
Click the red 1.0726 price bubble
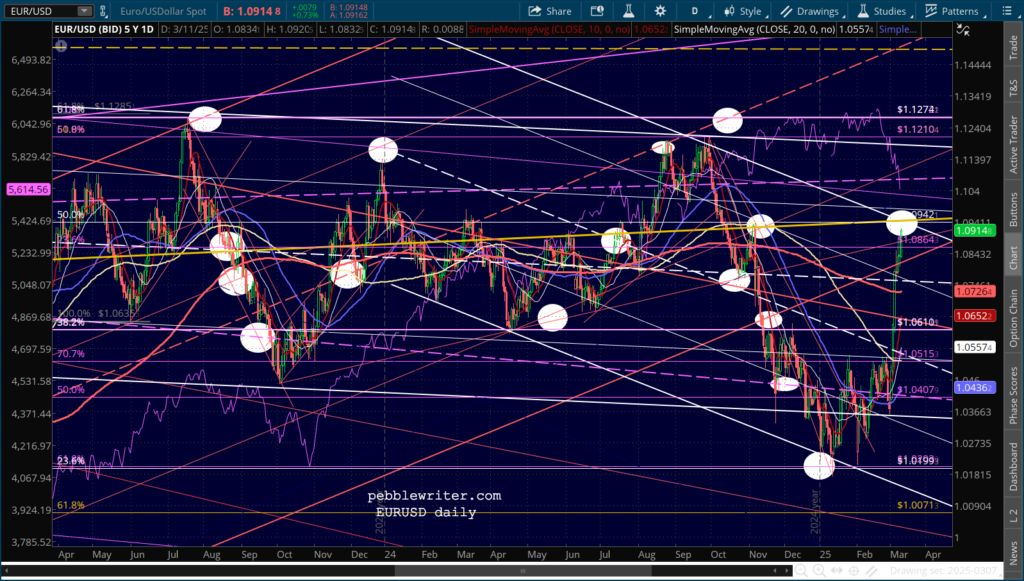[x=974, y=290]
